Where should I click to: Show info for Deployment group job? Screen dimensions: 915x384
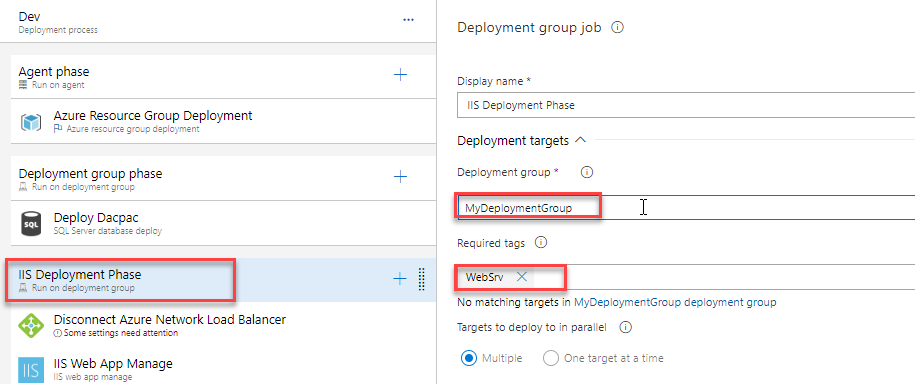pos(617,27)
